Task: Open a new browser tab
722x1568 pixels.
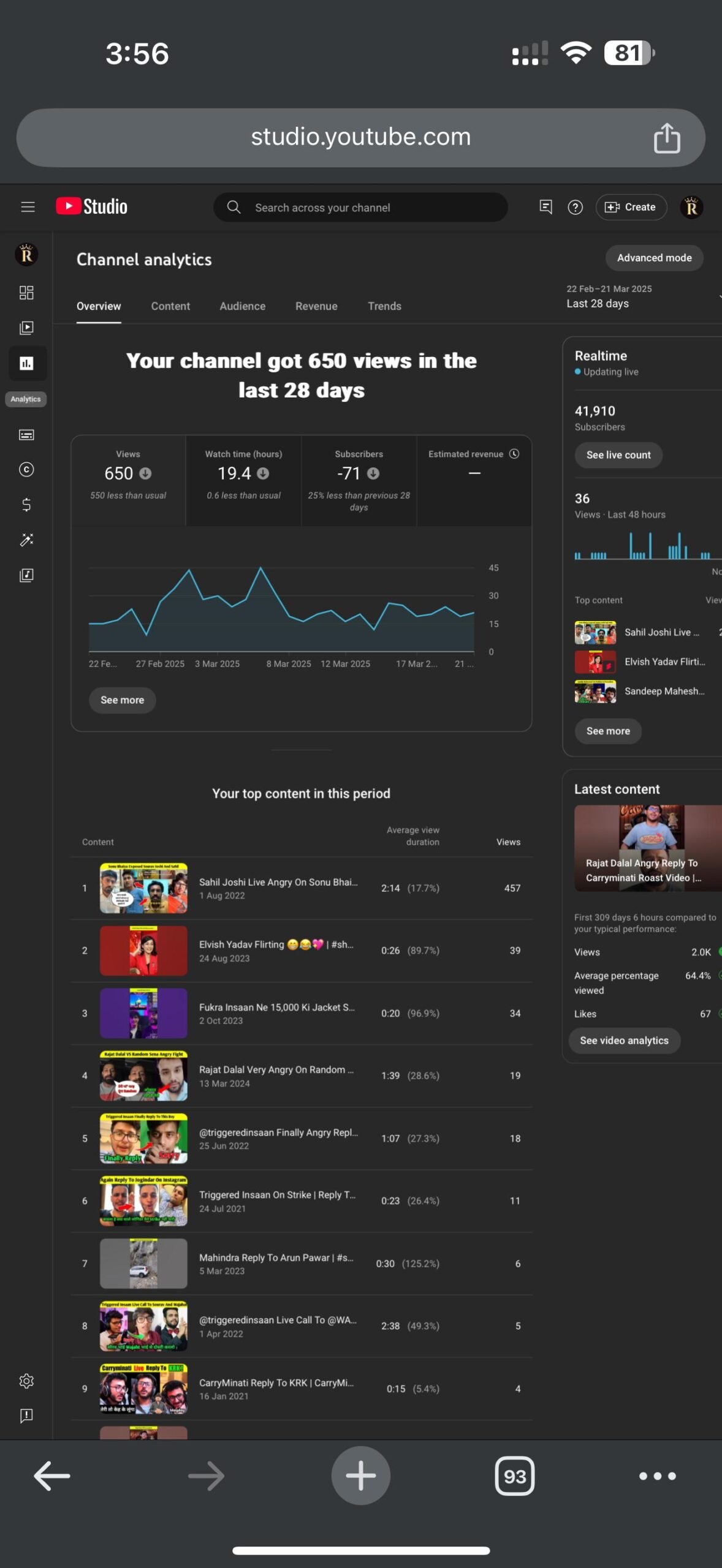Action: coord(361,1476)
